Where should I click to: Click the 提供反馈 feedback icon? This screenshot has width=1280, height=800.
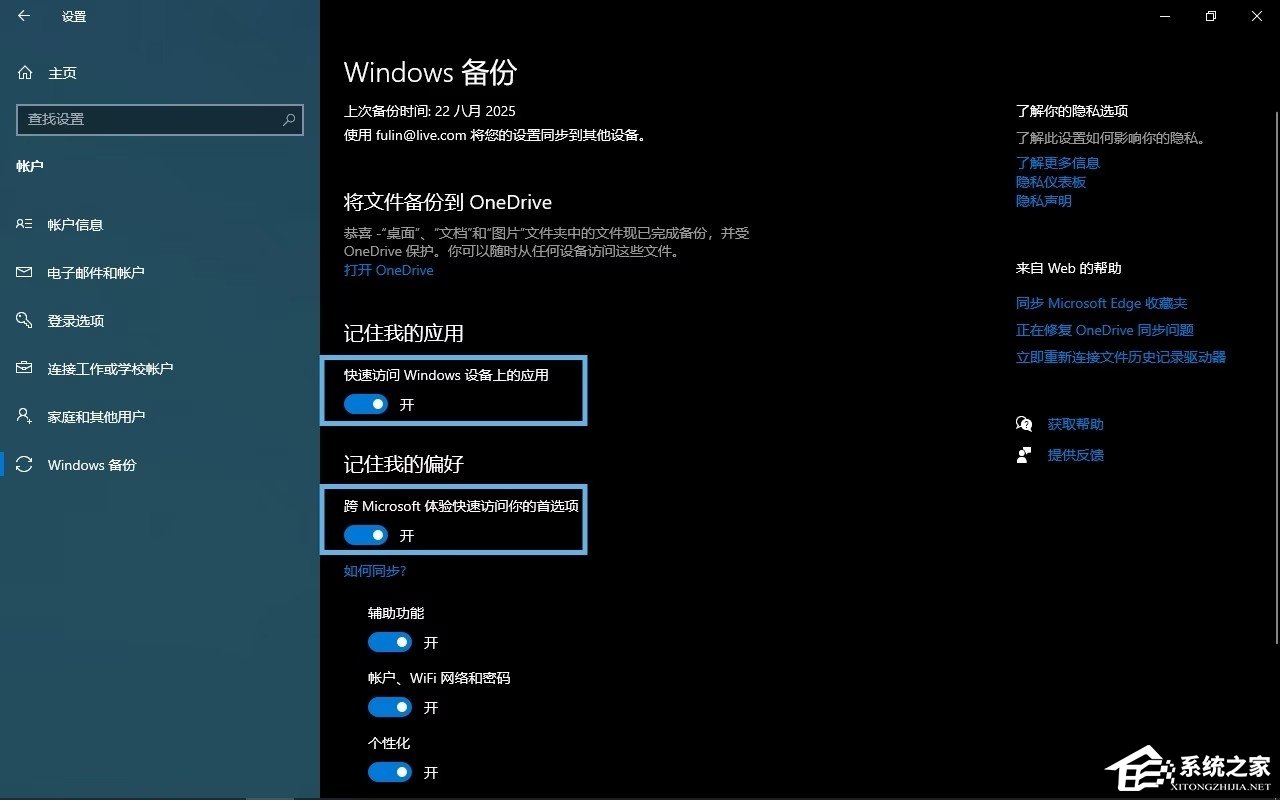pyautogui.click(x=1023, y=455)
